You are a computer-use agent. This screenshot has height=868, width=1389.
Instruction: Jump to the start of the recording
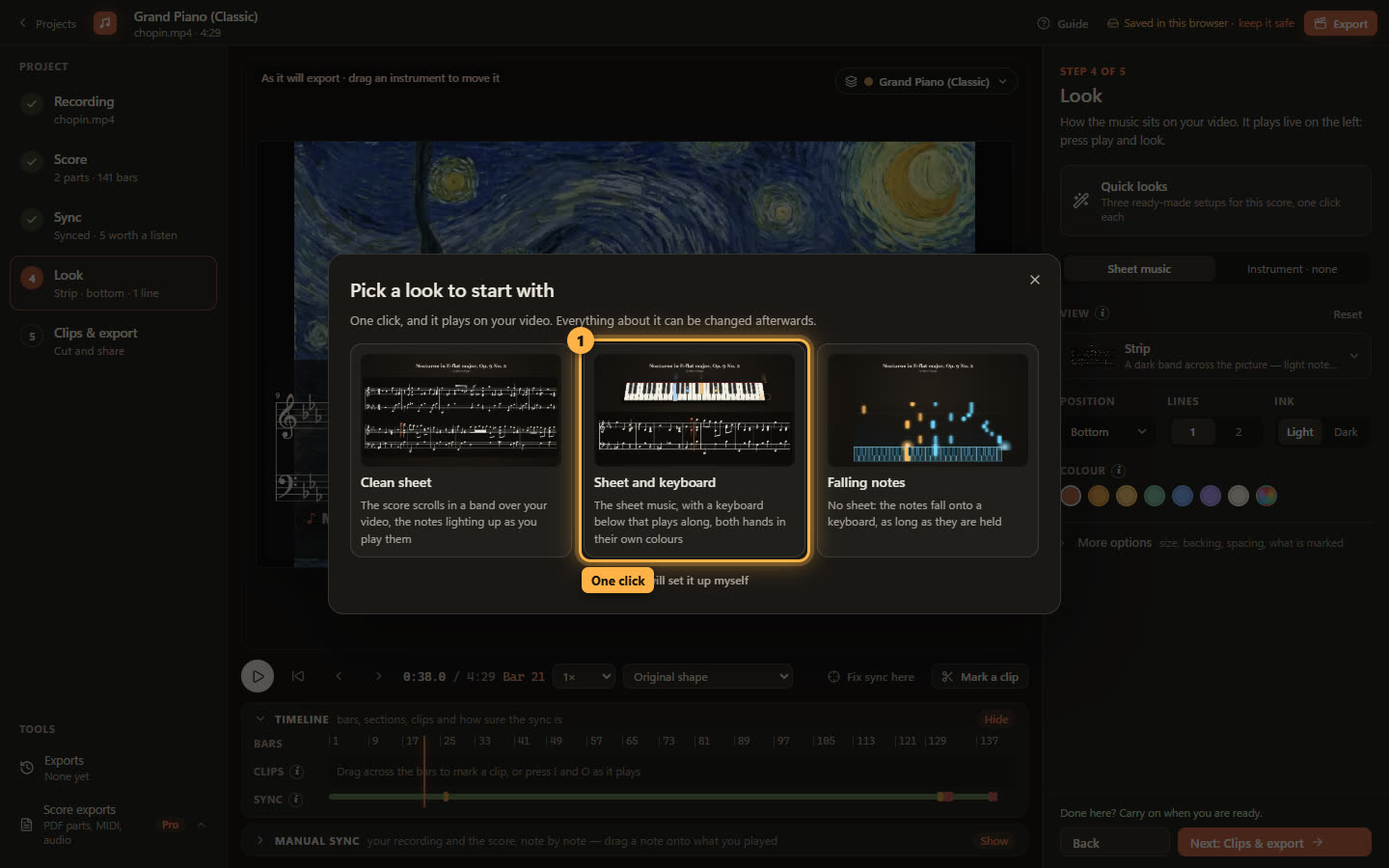(298, 676)
